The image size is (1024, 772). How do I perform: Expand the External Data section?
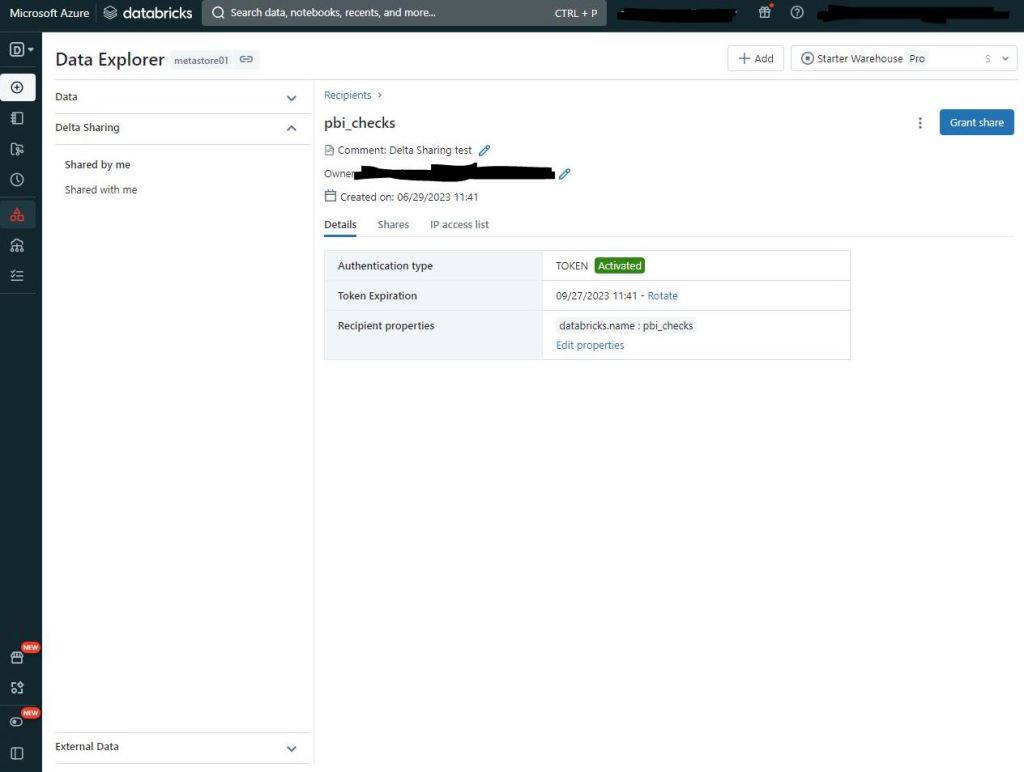(291, 748)
